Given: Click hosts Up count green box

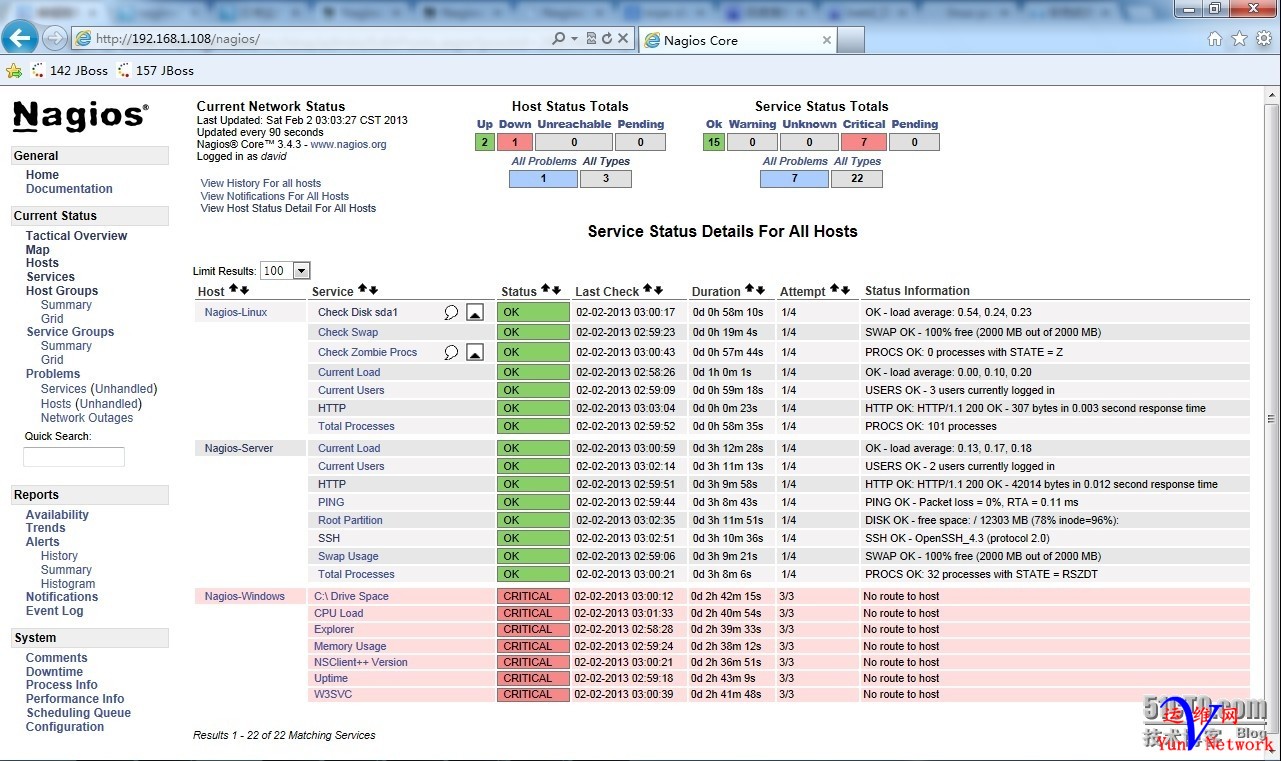Looking at the screenshot, I should pyautogui.click(x=485, y=142).
